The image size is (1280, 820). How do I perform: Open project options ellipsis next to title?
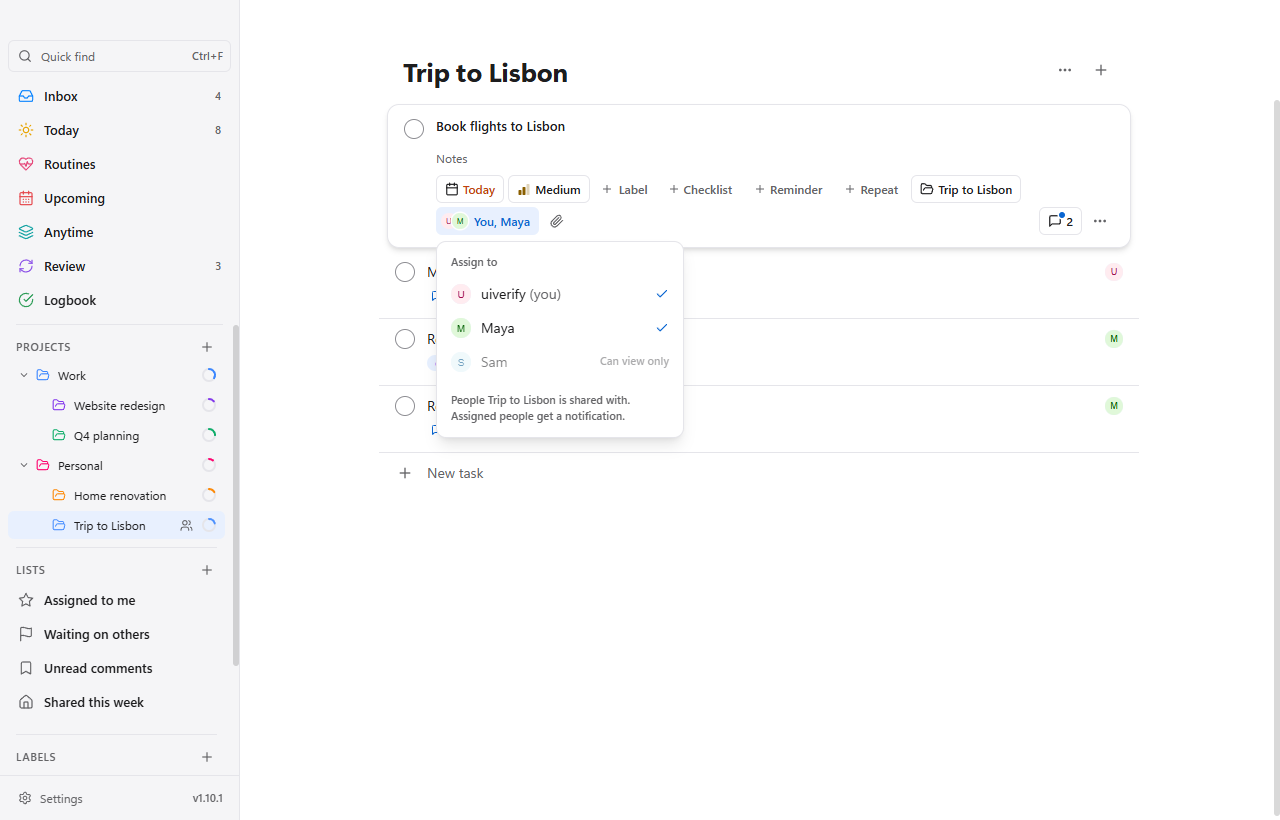[x=1065, y=70]
